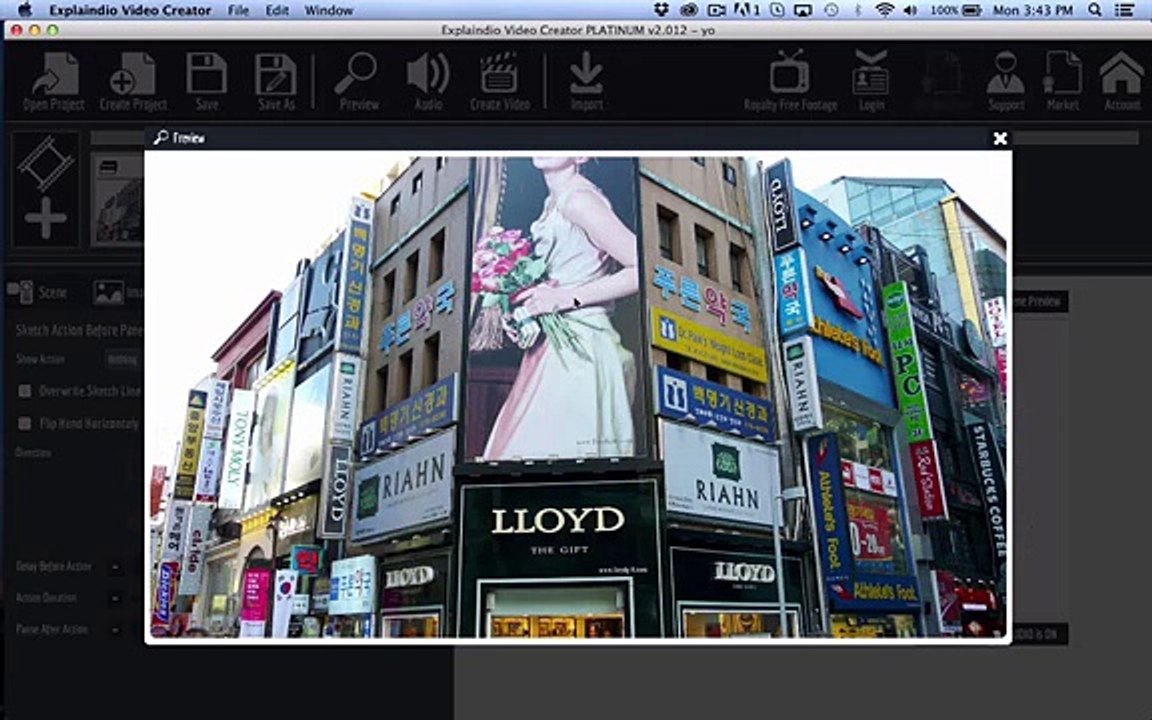The height and width of the screenshot is (720, 1152).
Task: Open the Market document icon
Action: coord(1062,81)
